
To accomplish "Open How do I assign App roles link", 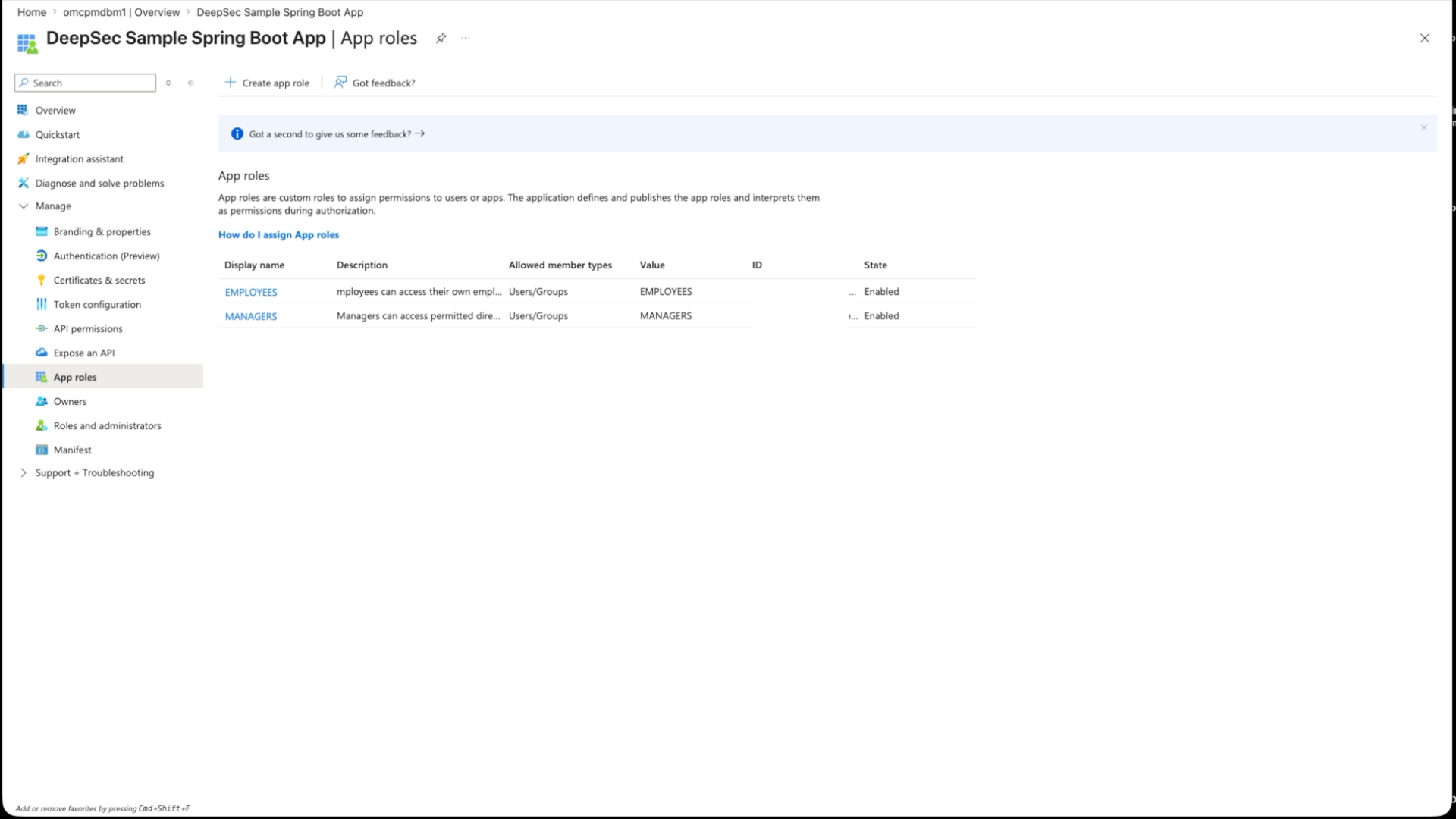I will coord(278,234).
